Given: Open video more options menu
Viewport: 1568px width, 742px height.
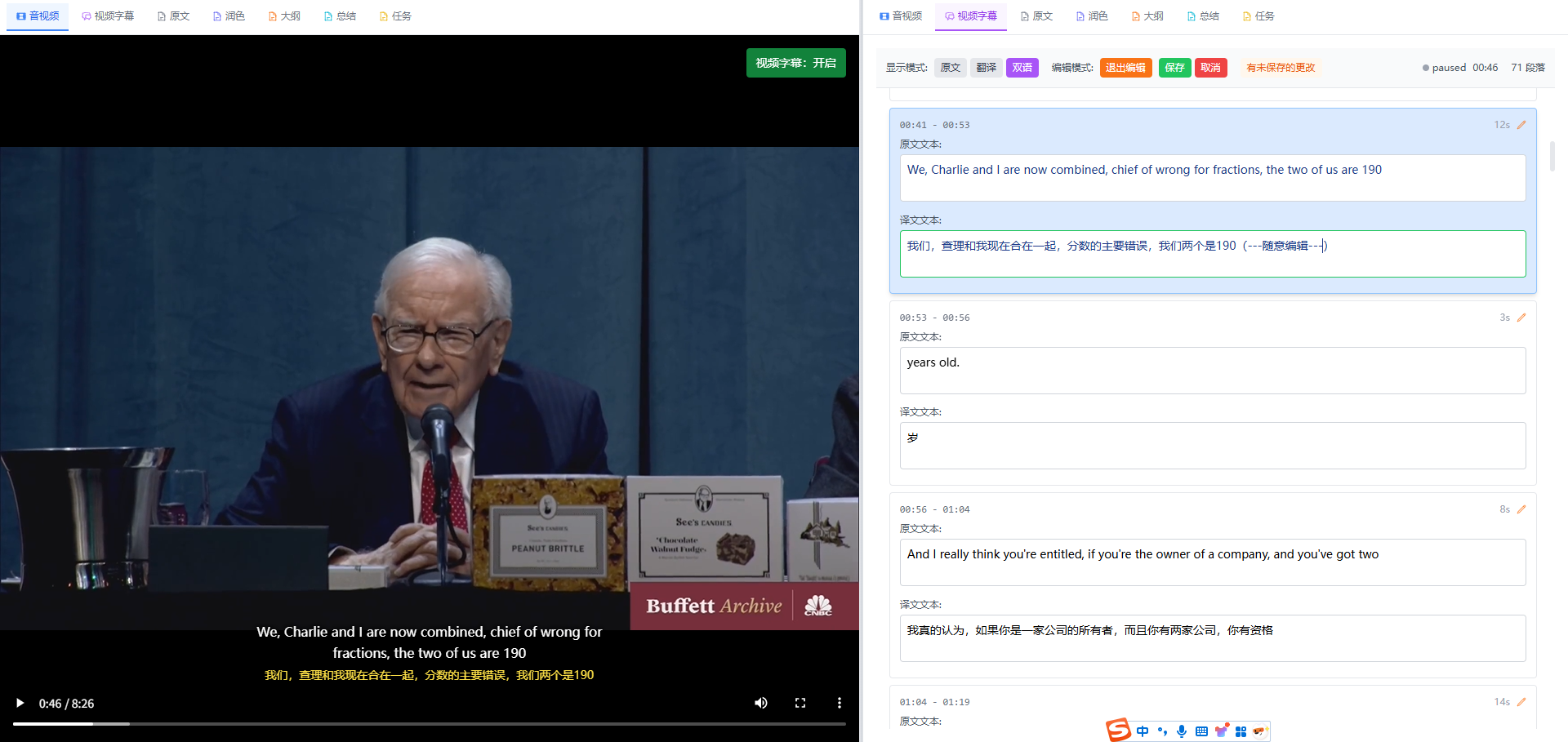Looking at the screenshot, I should click(x=839, y=703).
